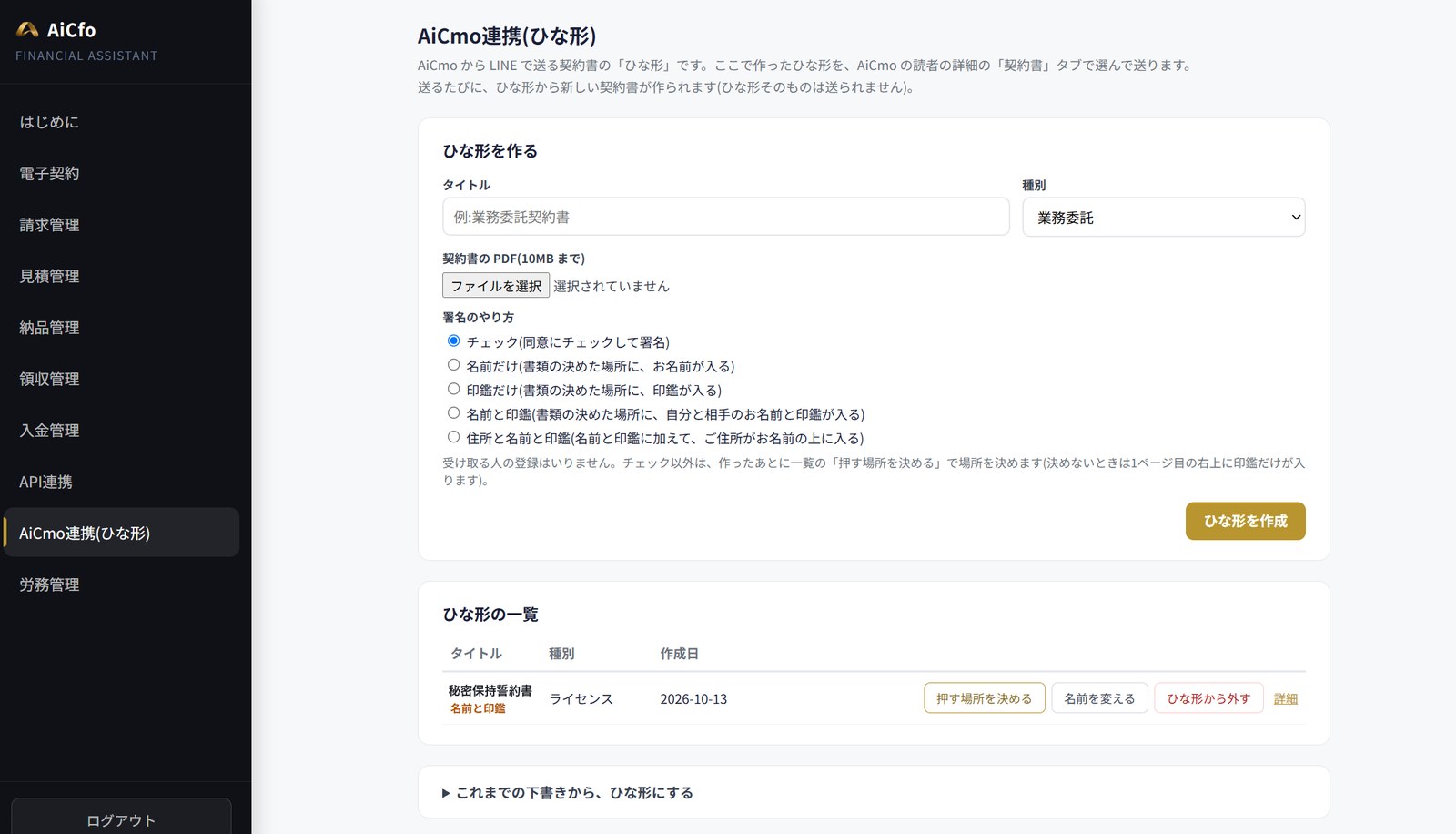The image size is (1456, 834).
Task: Click 名前を変える for 秘密保持誓約書
Action: click(1099, 698)
